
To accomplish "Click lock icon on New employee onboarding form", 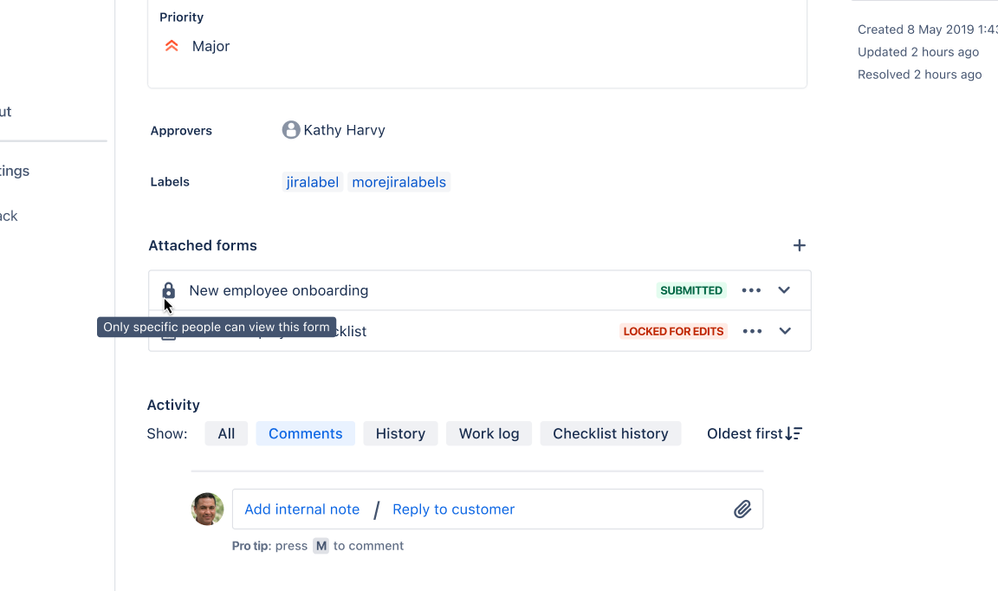I will pos(168,290).
